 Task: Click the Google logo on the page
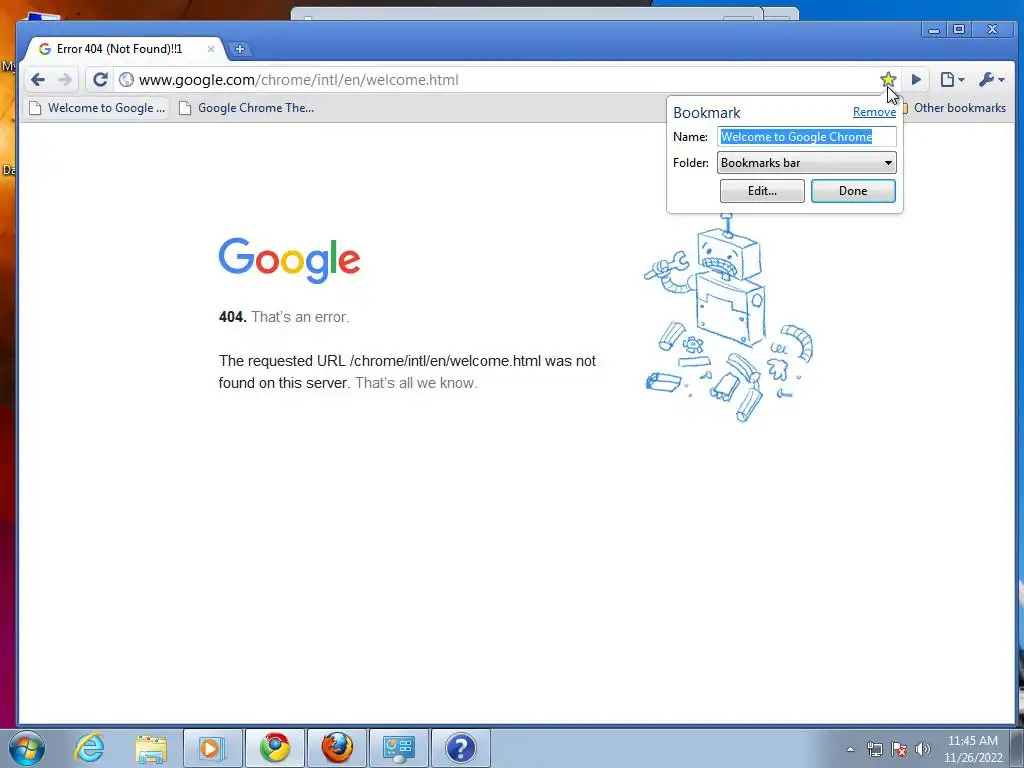[x=289, y=260]
